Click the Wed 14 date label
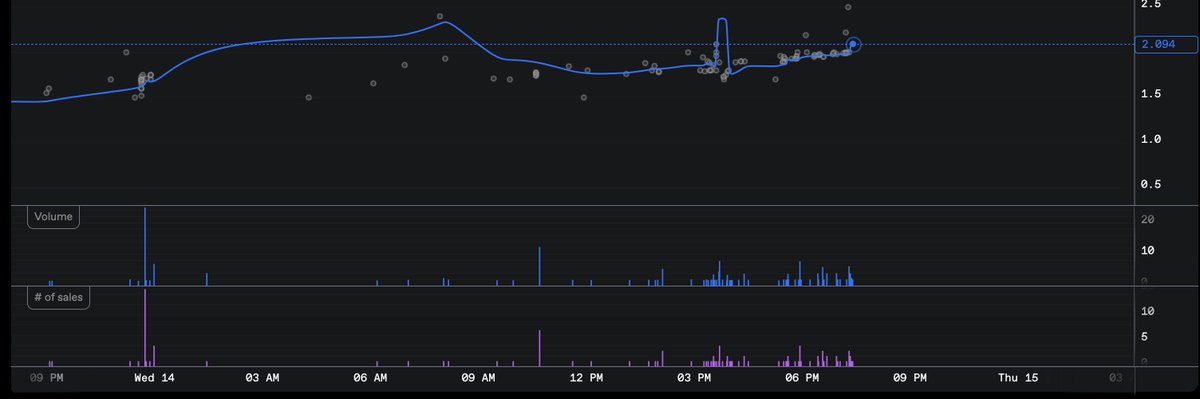 pos(154,378)
